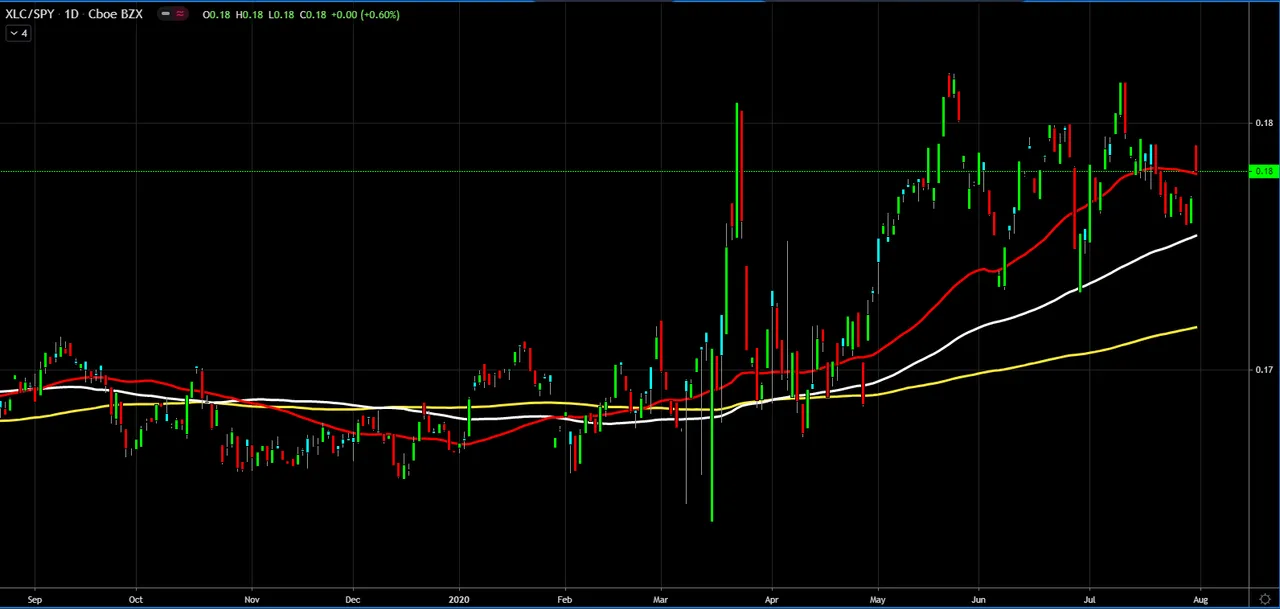Click the Oct label on time axis
The image size is (1280, 609).
coord(136,599)
